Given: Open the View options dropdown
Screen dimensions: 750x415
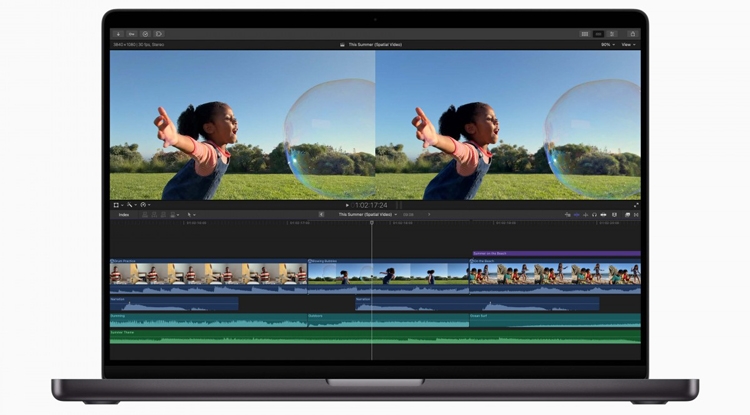Looking at the screenshot, I should [628, 44].
